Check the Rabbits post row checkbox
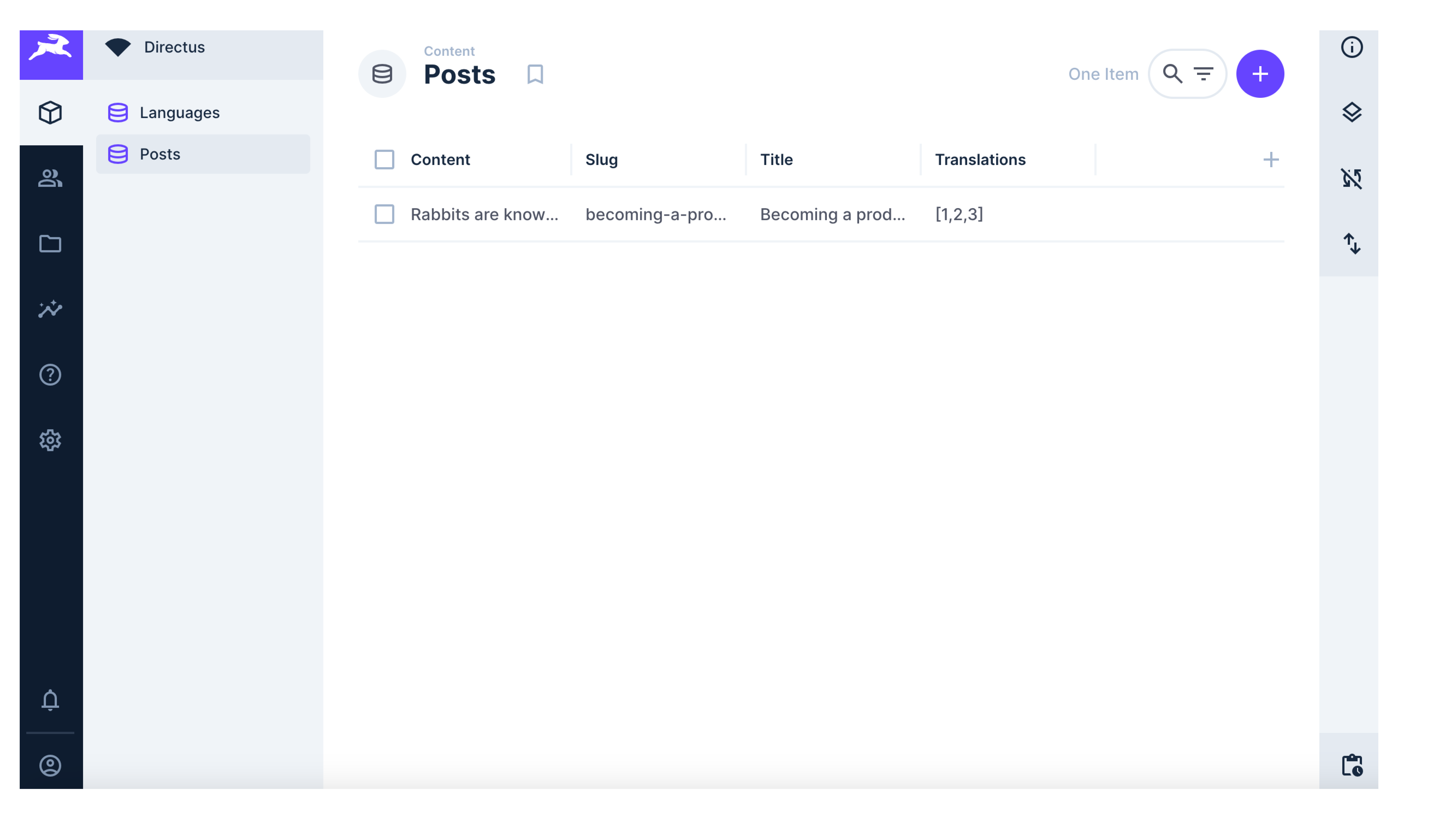The height and width of the screenshot is (819, 1456). pyautogui.click(x=384, y=214)
